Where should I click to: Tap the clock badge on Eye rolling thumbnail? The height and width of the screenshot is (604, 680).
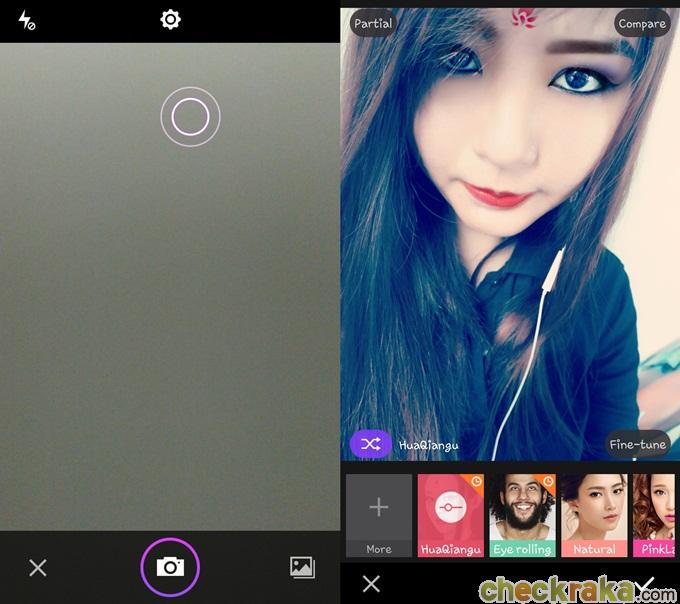[x=547, y=482]
